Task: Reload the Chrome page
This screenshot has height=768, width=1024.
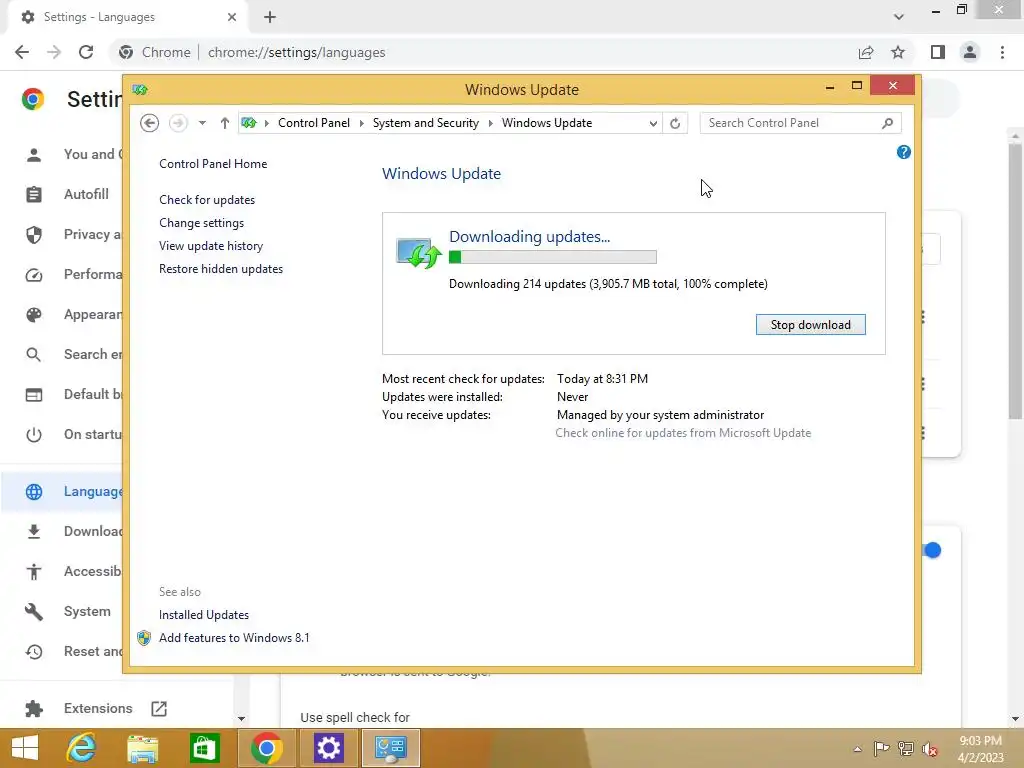Action: pos(86,52)
